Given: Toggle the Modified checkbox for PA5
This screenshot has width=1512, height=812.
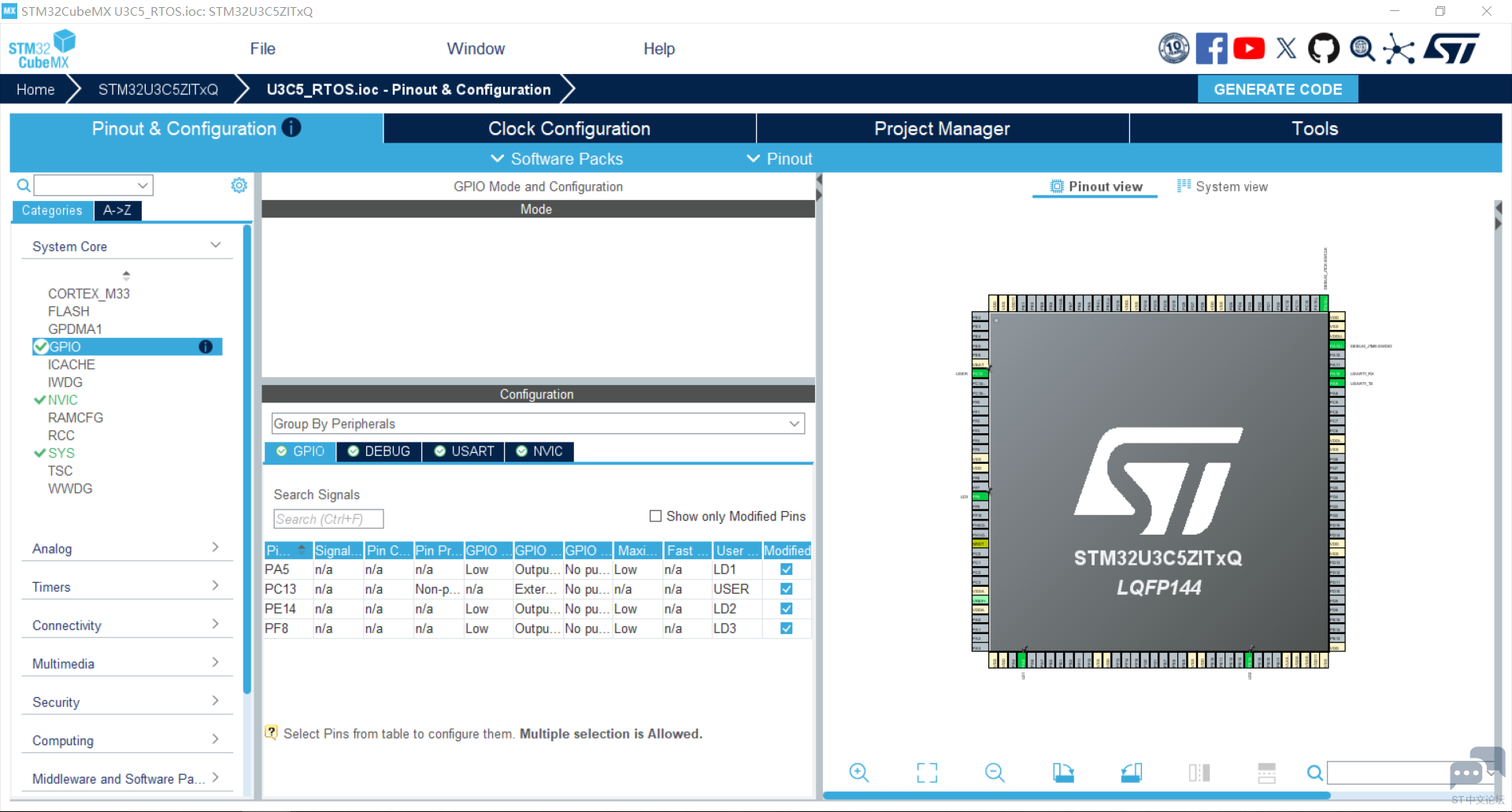Looking at the screenshot, I should (x=786, y=569).
